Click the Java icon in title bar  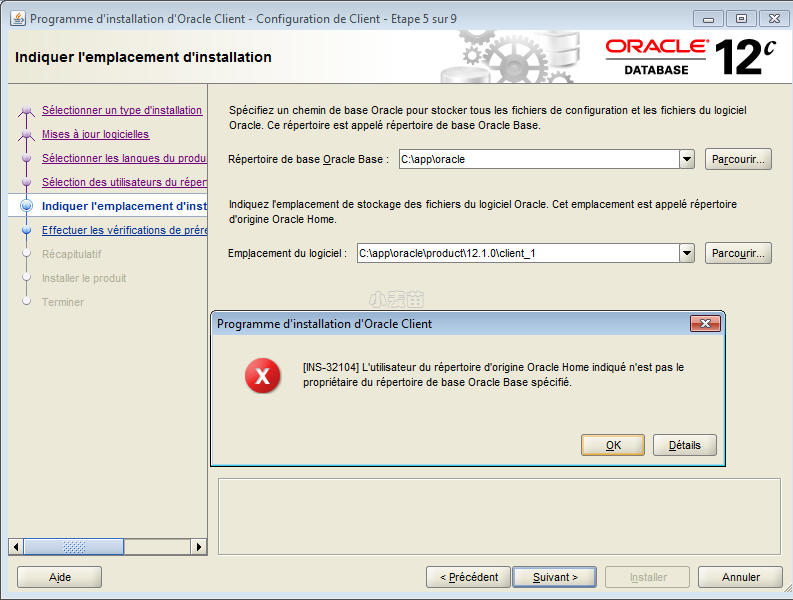pos(18,19)
